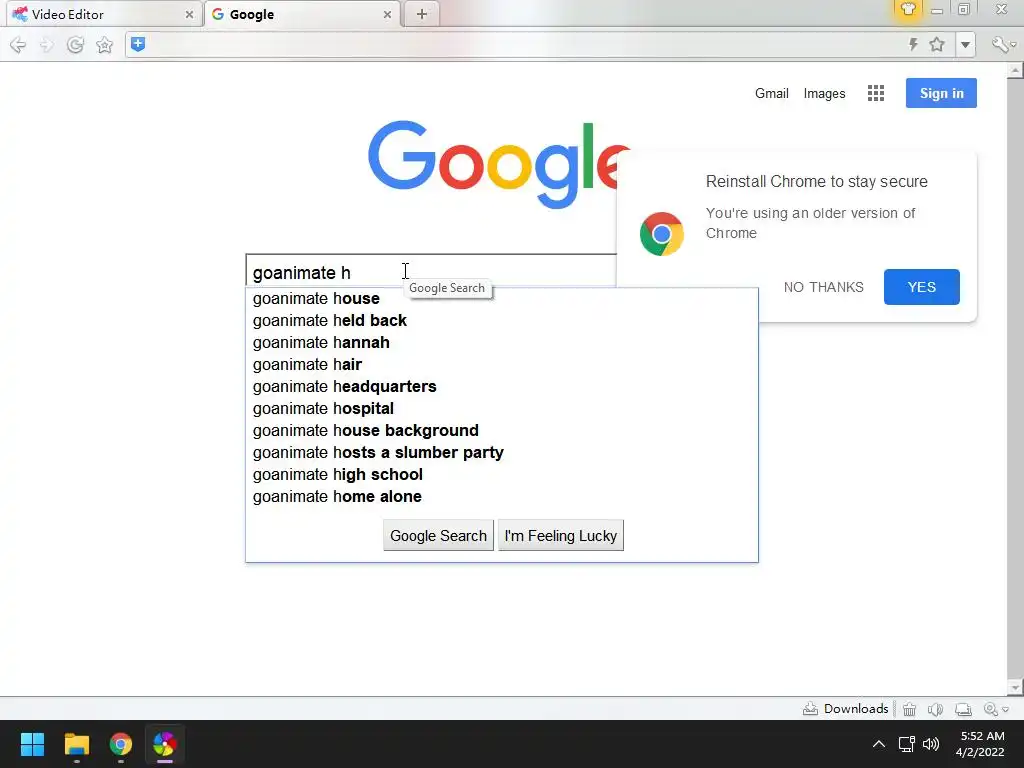Click I'm Feeling Lucky button
This screenshot has height=768, width=1024.
point(560,536)
